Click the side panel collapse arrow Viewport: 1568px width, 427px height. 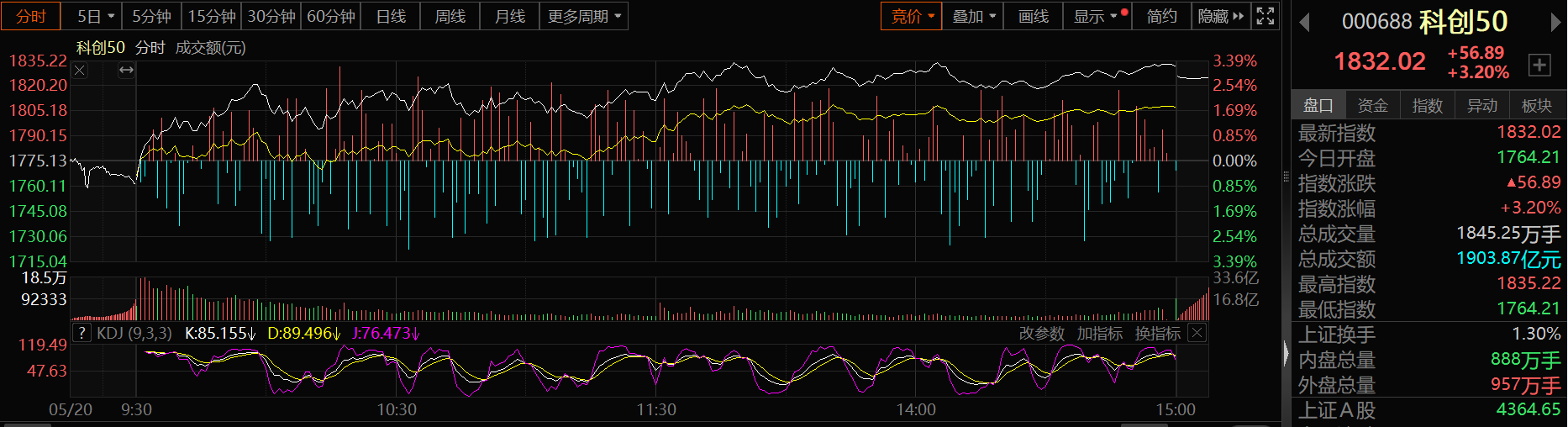(x=1286, y=353)
